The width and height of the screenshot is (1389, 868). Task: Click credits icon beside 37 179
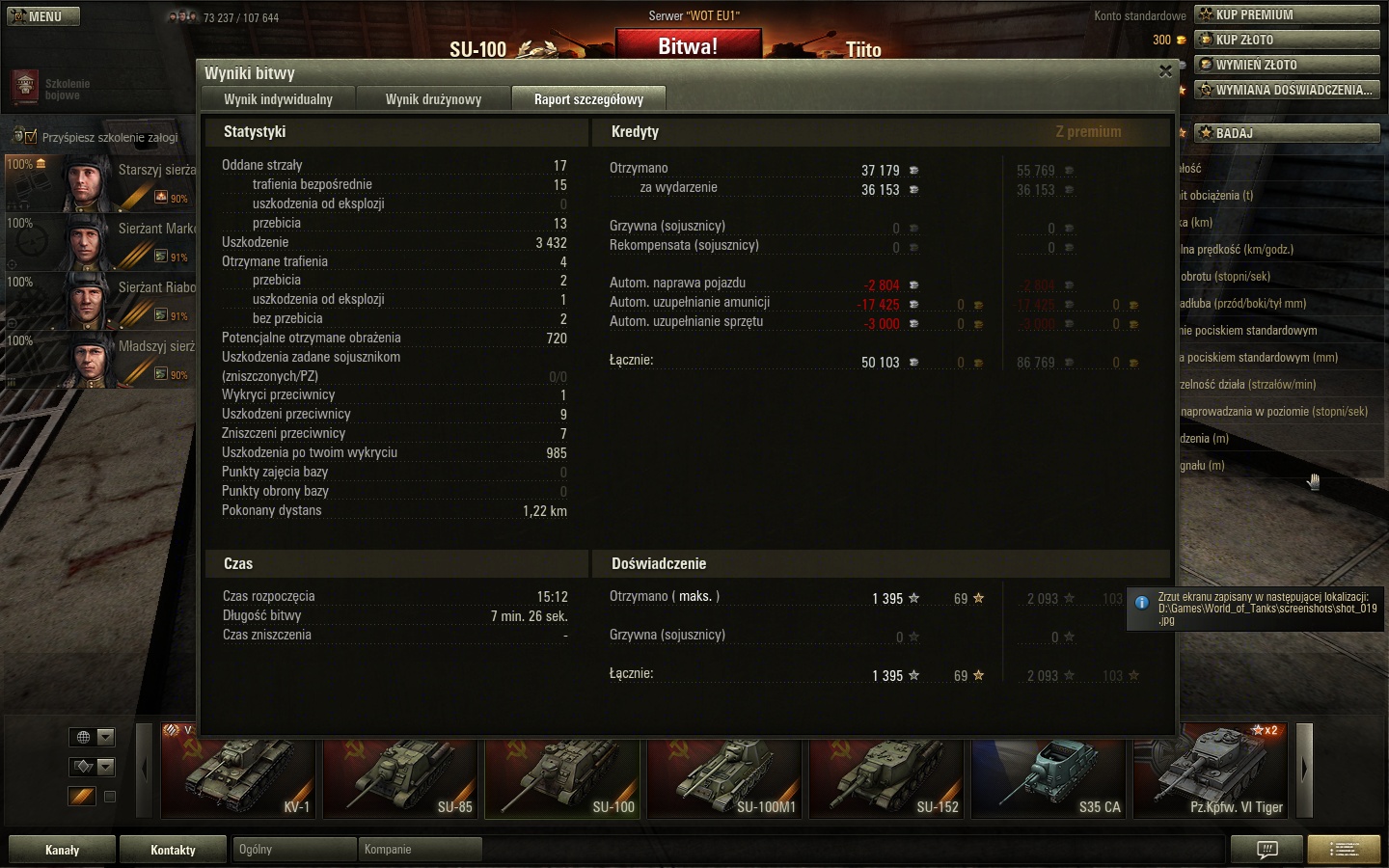[x=913, y=171]
